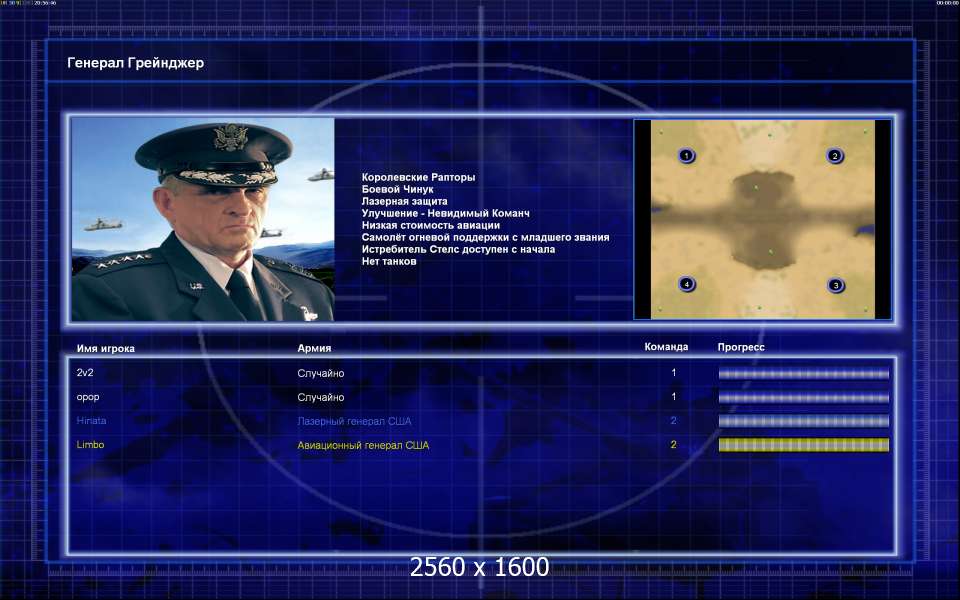This screenshot has height=600, width=960.
Task: Click "Самолёт огневой поддержки с младшего звания"
Action: tap(485, 238)
